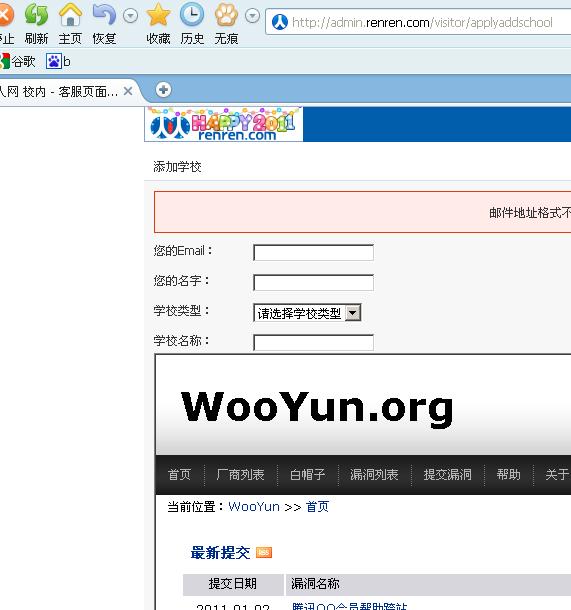The height and width of the screenshot is (610, 571).
Task: Go to Home (主页) icon
Action: point(70,15)
